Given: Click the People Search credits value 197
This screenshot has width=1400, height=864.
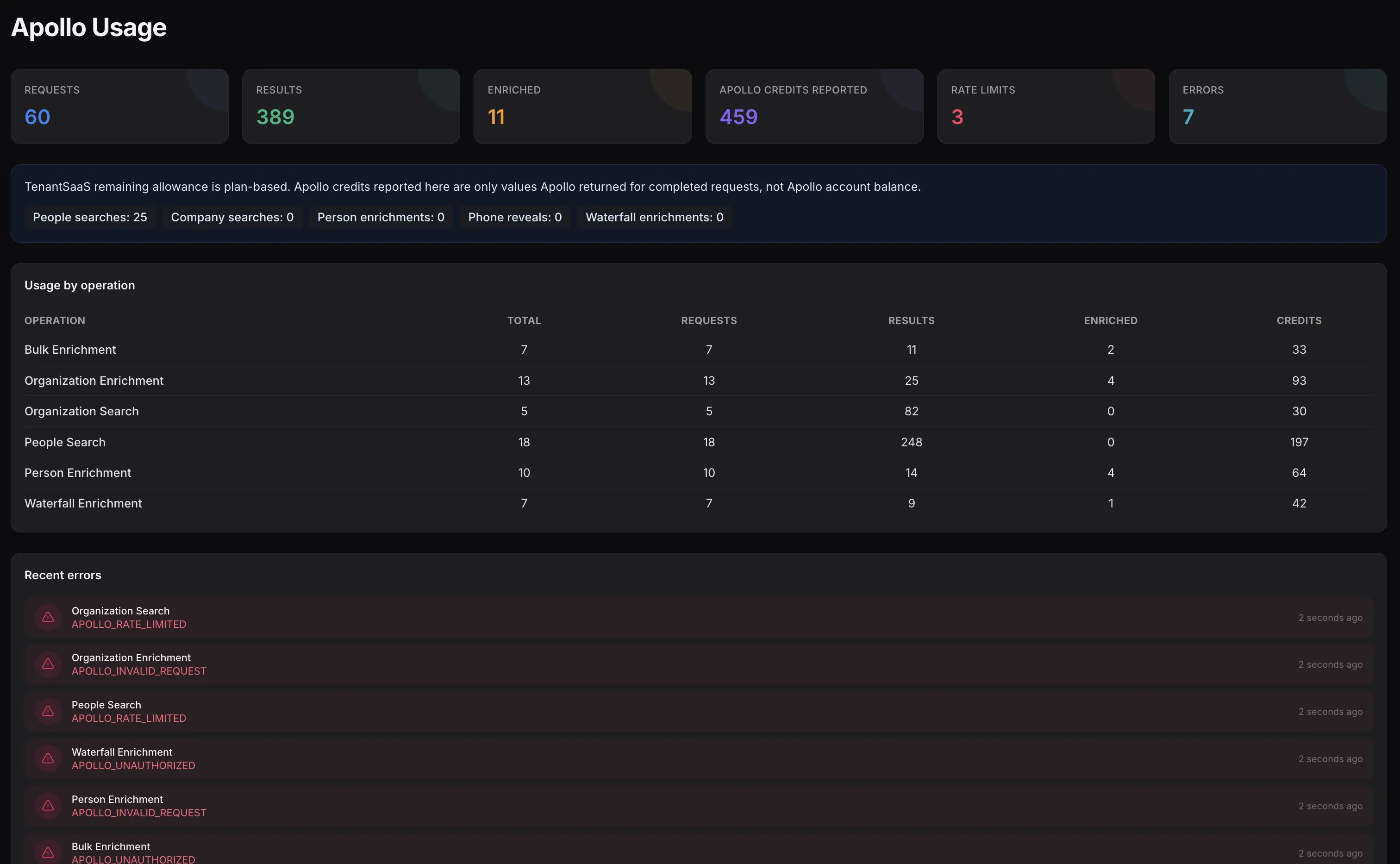Looking at the screenshot, I should (x=1299, y=442).
